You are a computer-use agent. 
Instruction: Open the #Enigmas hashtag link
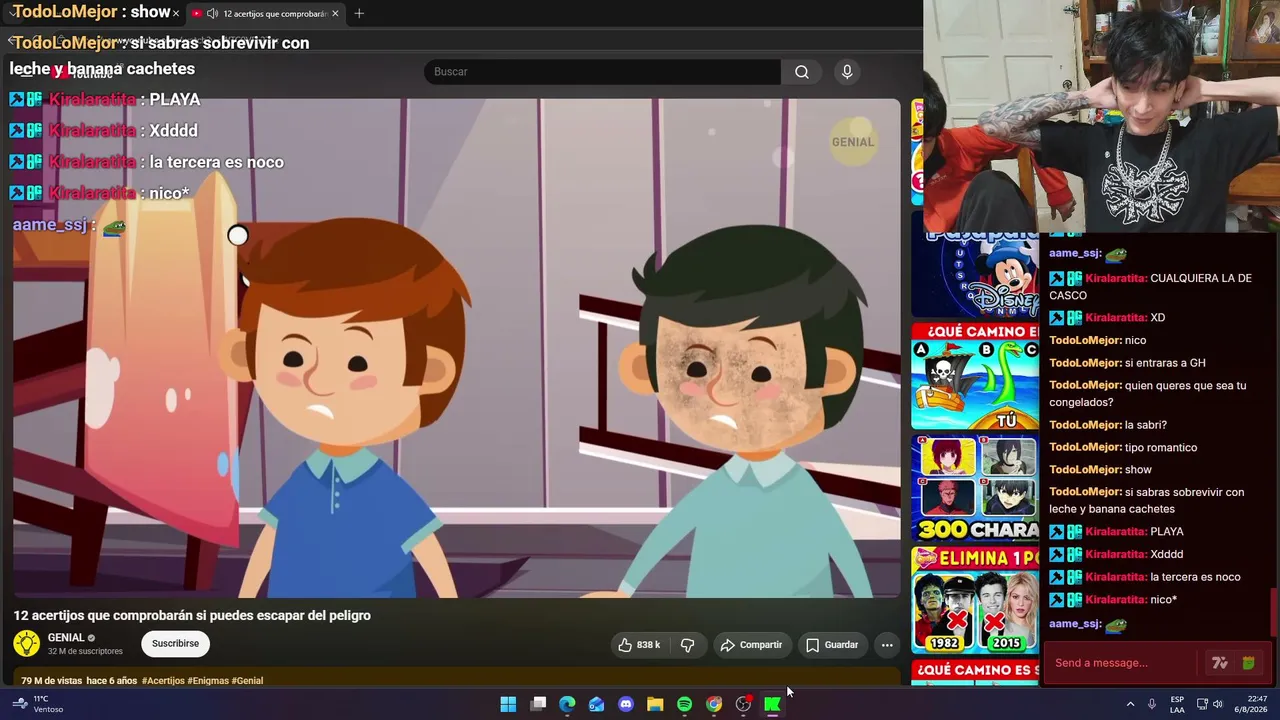[208, 681]
